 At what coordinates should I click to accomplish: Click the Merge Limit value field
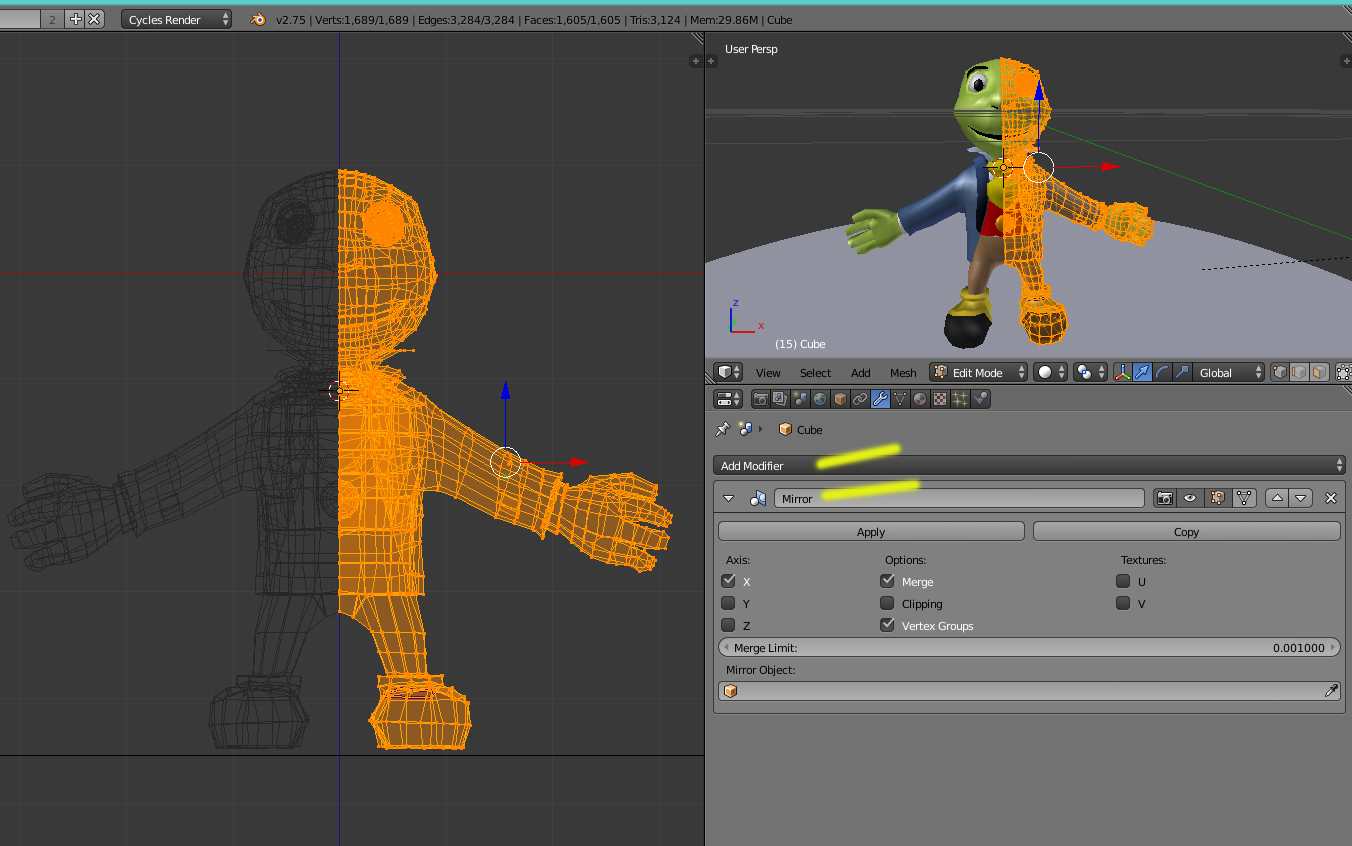[x=1029, y=648]
